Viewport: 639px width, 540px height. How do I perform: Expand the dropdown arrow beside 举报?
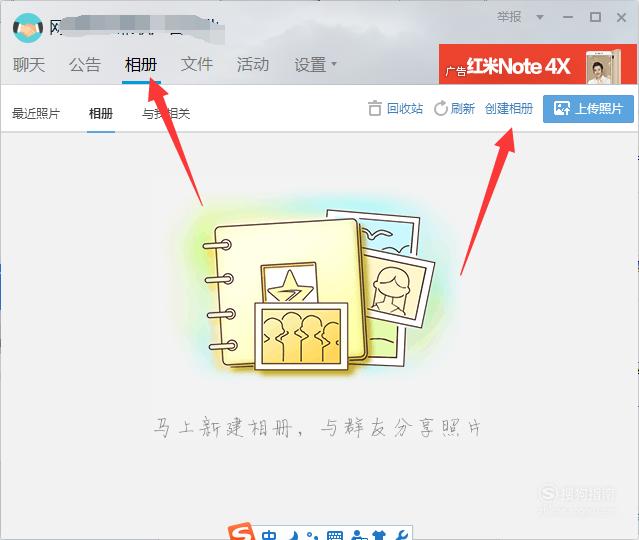tap(540, 17)
